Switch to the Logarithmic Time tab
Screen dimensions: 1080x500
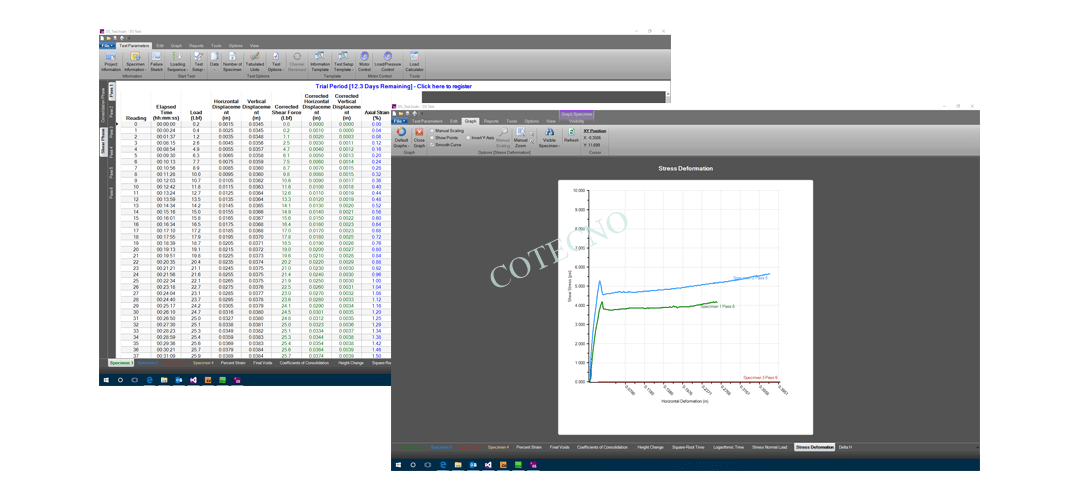click(x=729, y=447)
